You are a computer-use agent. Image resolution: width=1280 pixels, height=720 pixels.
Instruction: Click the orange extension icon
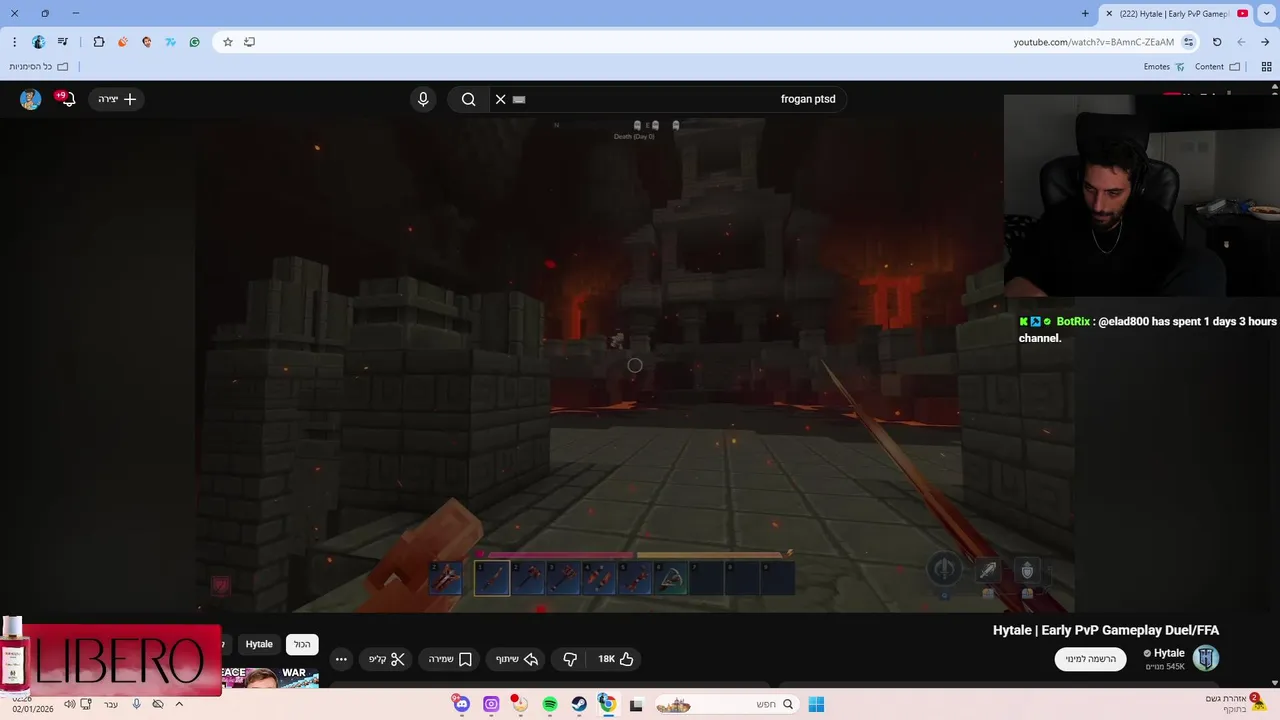click(123, 42)
